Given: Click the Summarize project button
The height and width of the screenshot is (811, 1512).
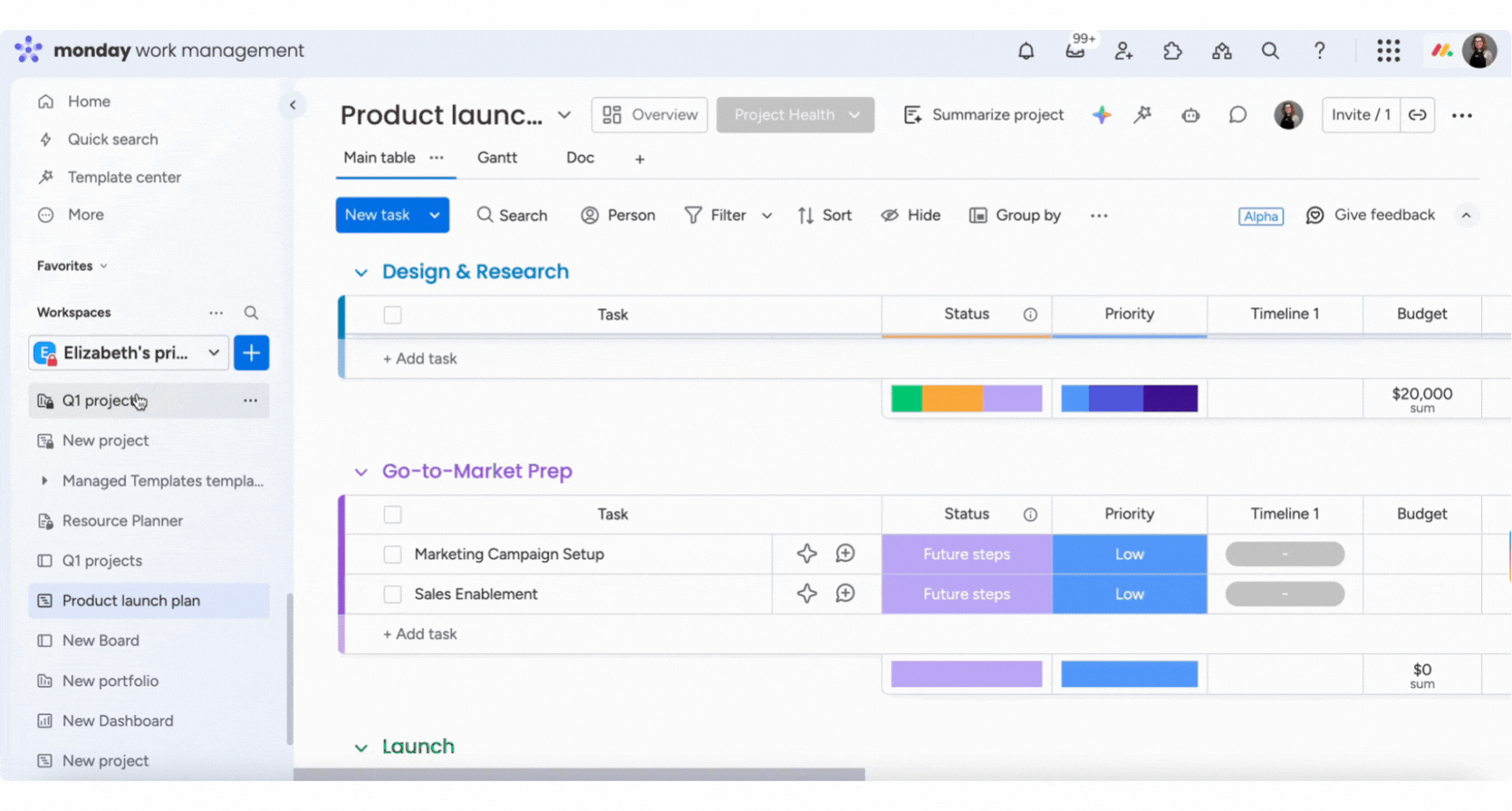Looking at the screenshot, I should (x=984, y=115).
